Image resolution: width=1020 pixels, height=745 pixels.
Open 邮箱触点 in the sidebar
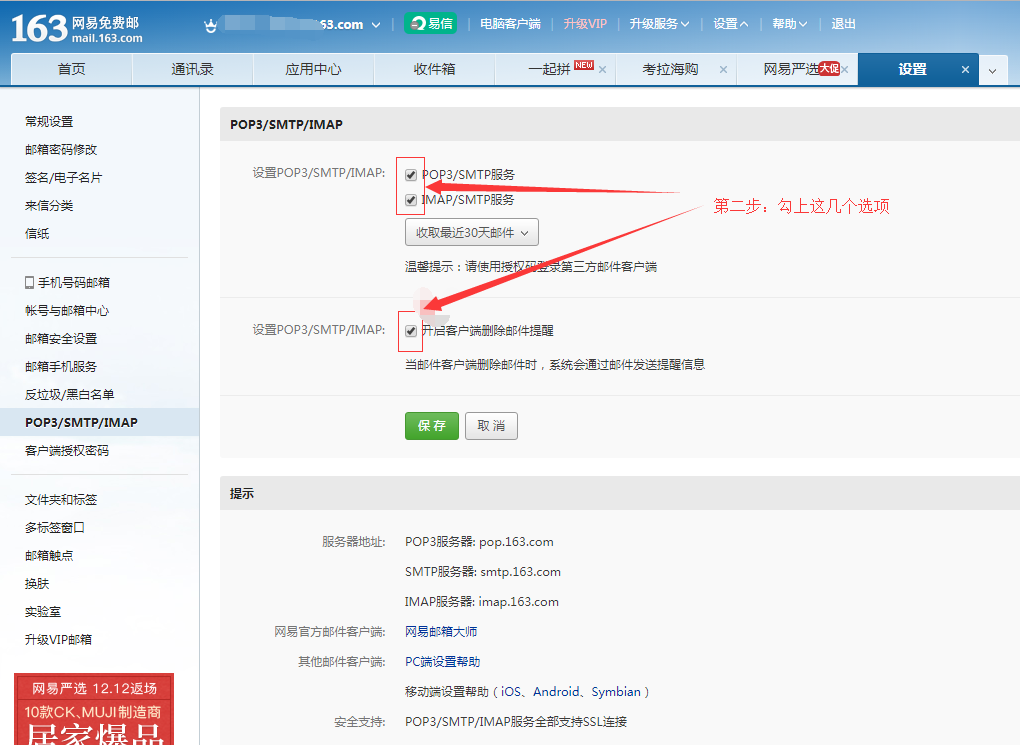coord(49,556)
